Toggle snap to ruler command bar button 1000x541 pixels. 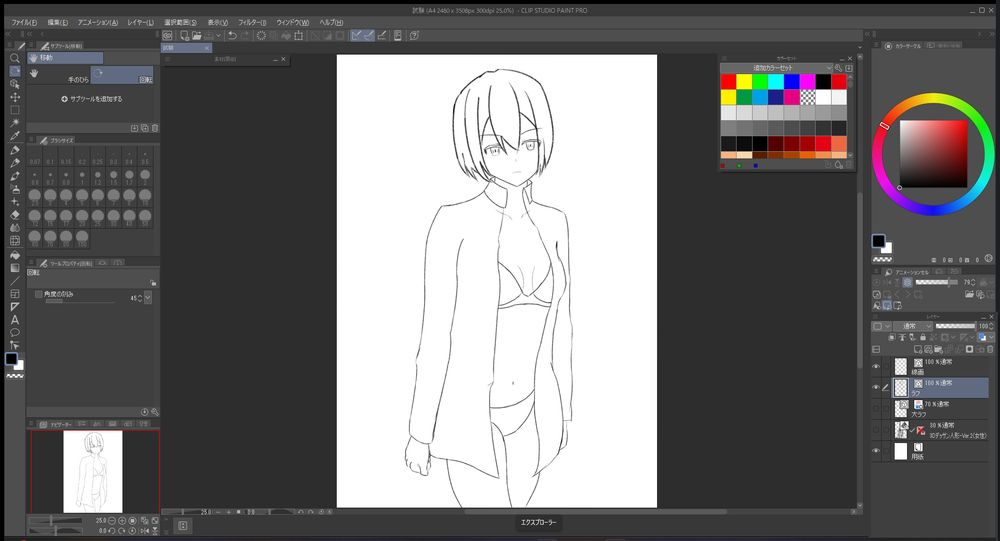[x=357, y=36]
